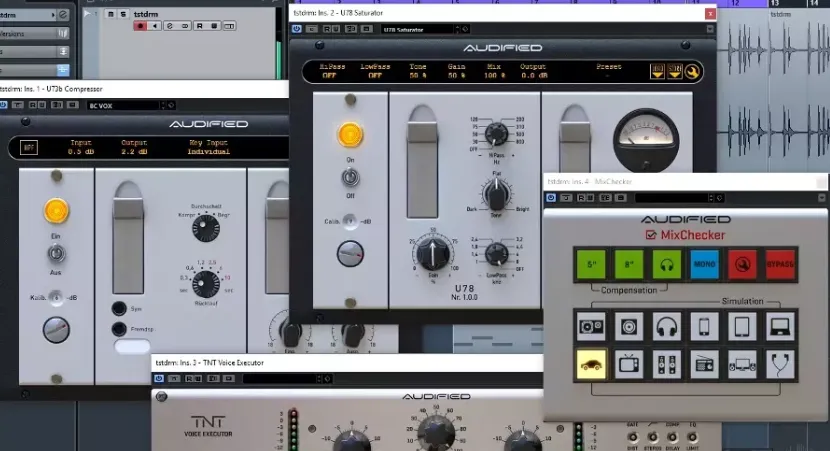The width and height of the screenshot is (830, 451).
Task: Click the HiPass Hz knob on U78 Saturator
Action: click(x=497, y=133)
